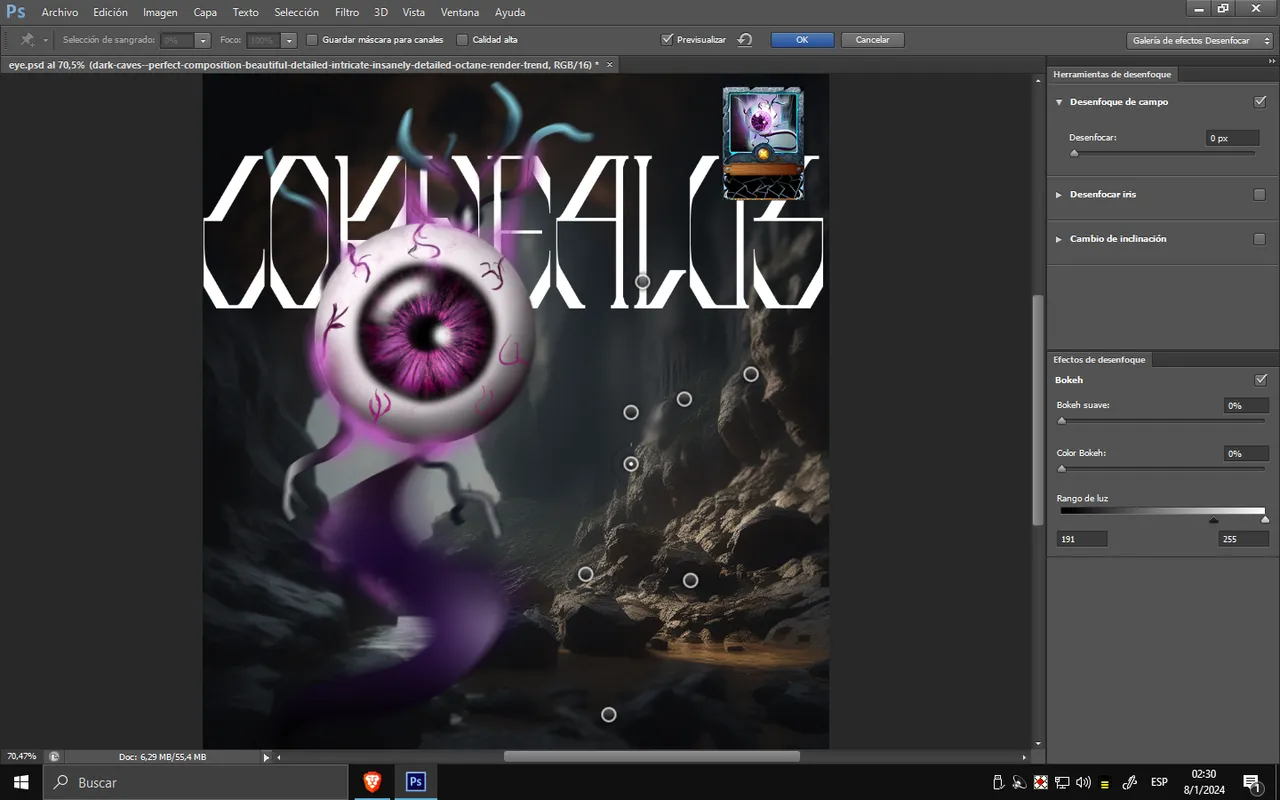This screenshot has width=1280, height=800.
Task: Toggle Guardar máscara para canales checkbox
Action: [x=312, y=40]
